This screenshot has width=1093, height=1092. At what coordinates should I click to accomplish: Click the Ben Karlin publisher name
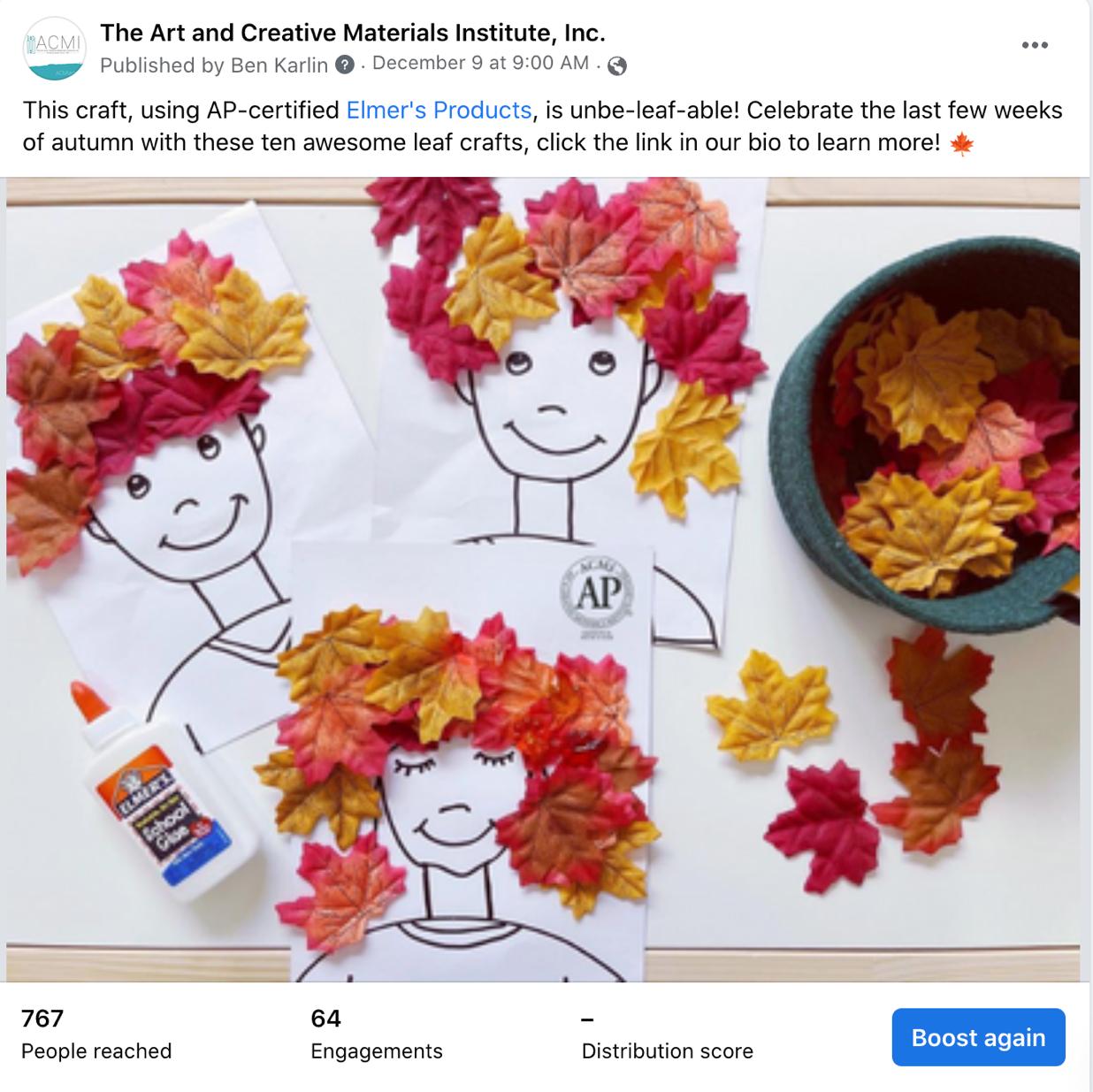(x=279, y=65)
